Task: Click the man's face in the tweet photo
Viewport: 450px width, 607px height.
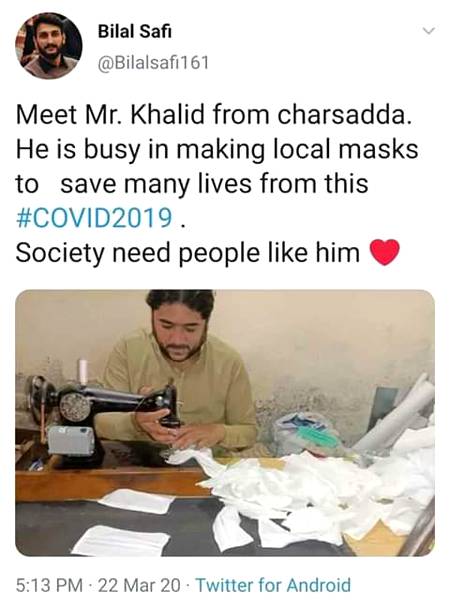Action: [x=178, y=329]
